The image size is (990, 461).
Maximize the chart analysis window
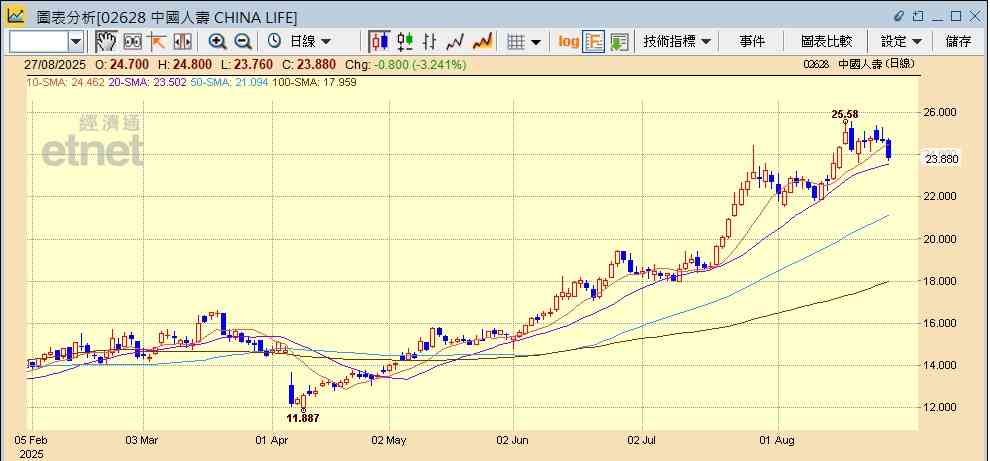[x=955, y=16]
